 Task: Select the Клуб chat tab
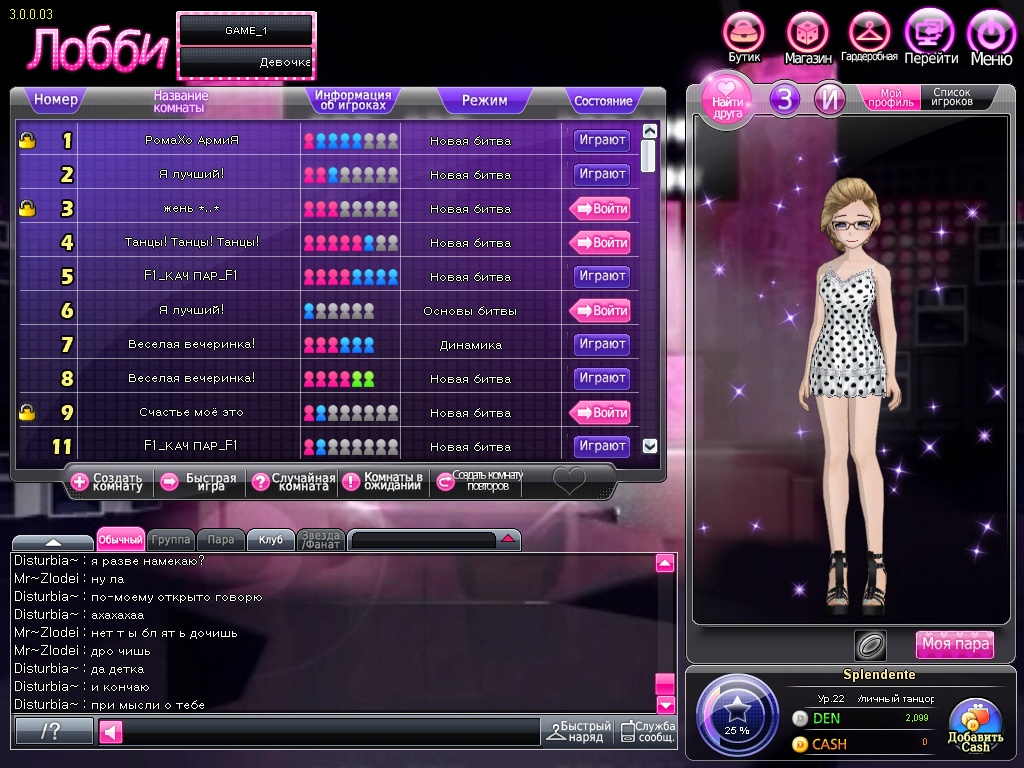pyautogui.click(x=270, y=540)
